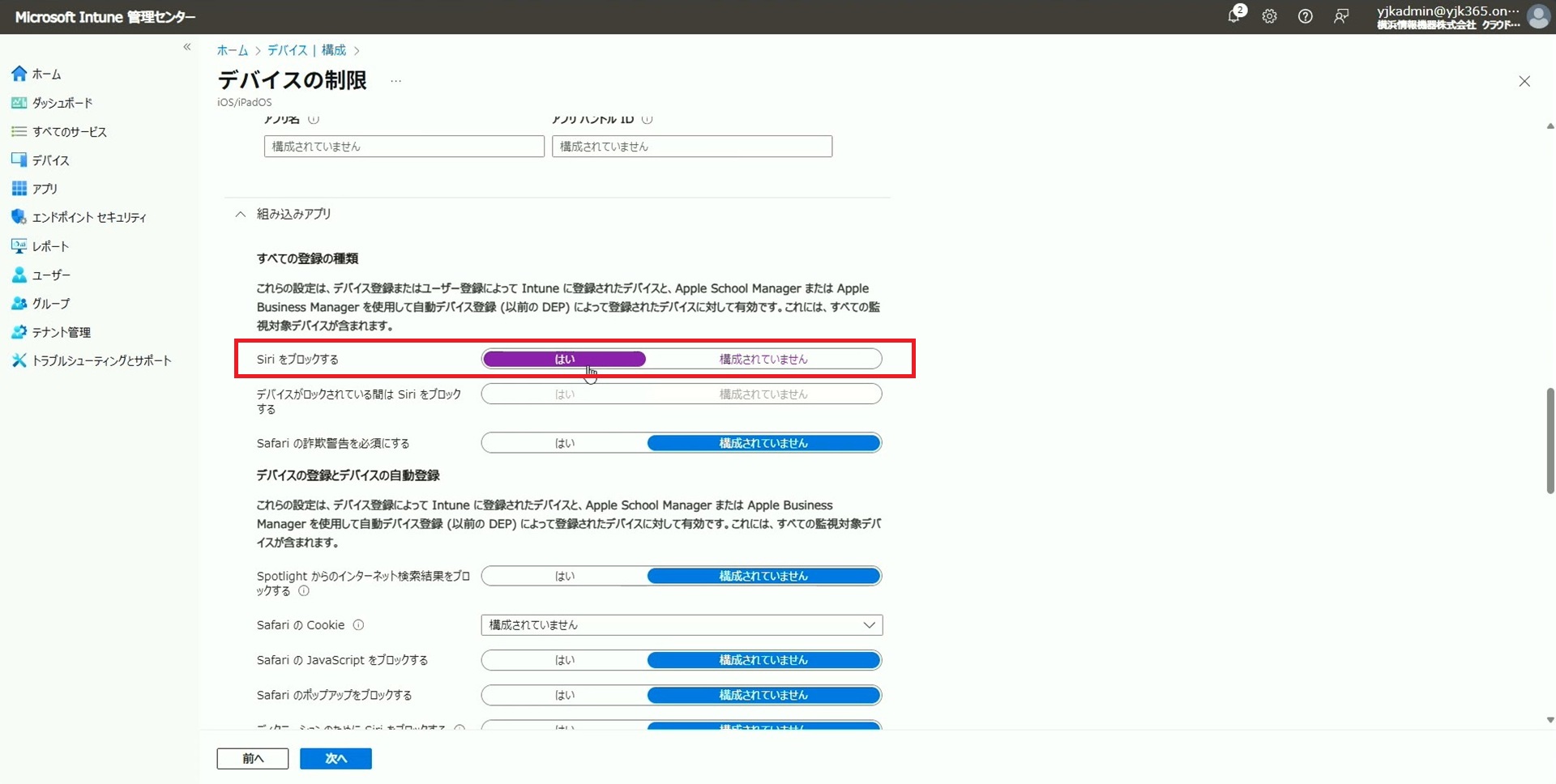Open トラブルシューティングとサポート in sidebar

[101, 360]
